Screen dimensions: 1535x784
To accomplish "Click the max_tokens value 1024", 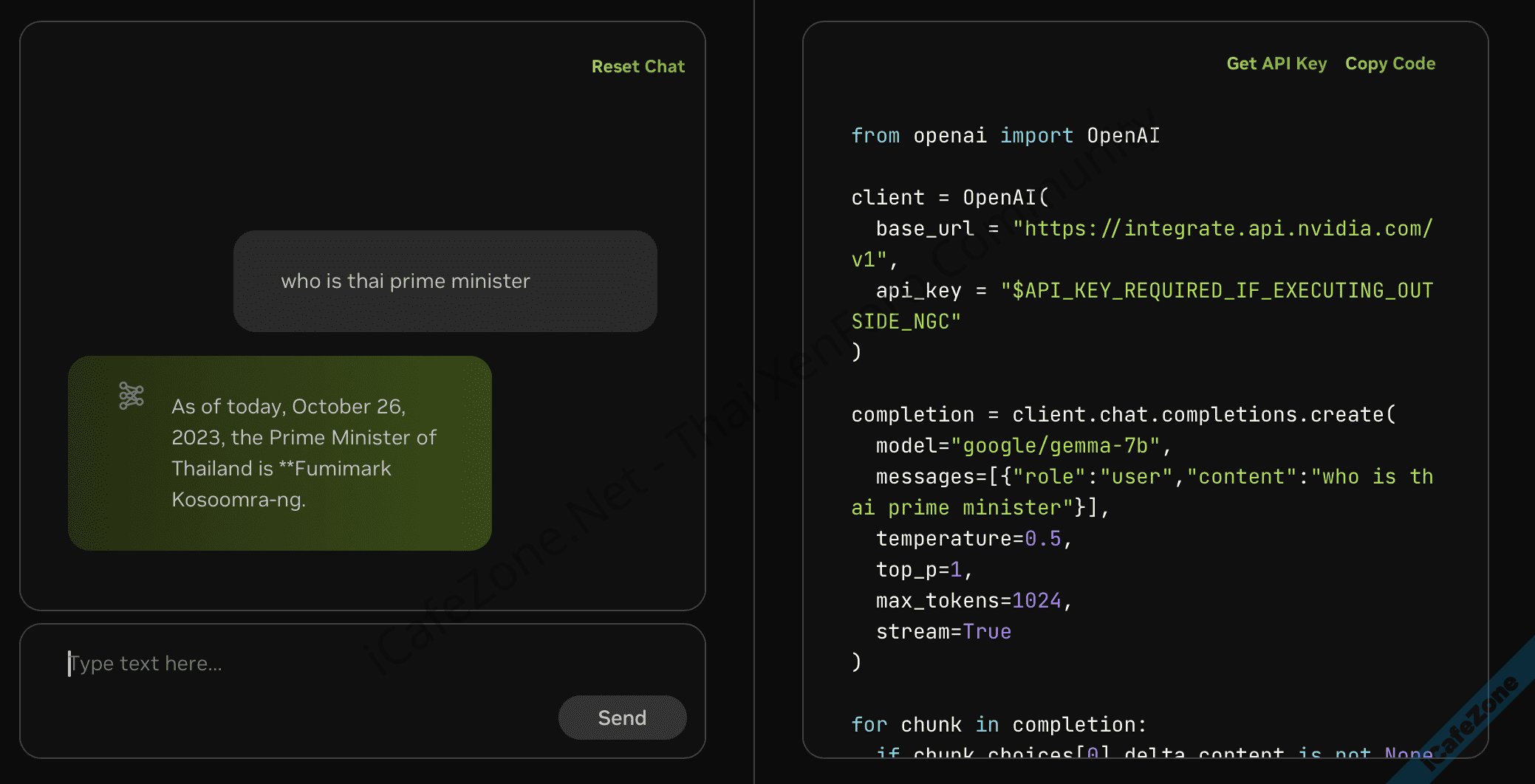I will (x=1036, y=601).
